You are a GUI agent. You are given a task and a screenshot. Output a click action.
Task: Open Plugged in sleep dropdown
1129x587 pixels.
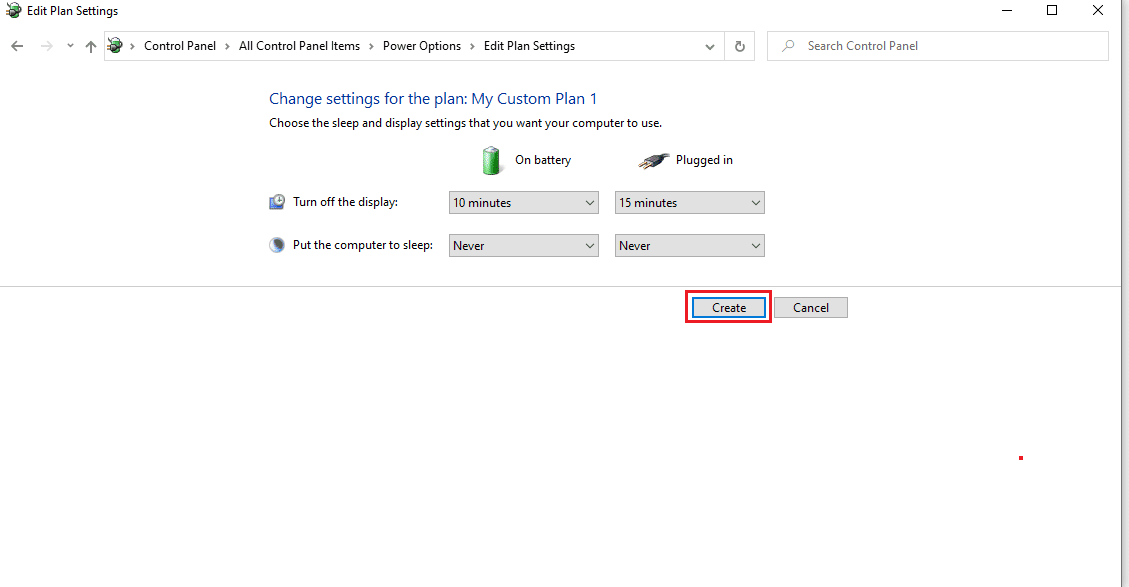pos(690,246)
